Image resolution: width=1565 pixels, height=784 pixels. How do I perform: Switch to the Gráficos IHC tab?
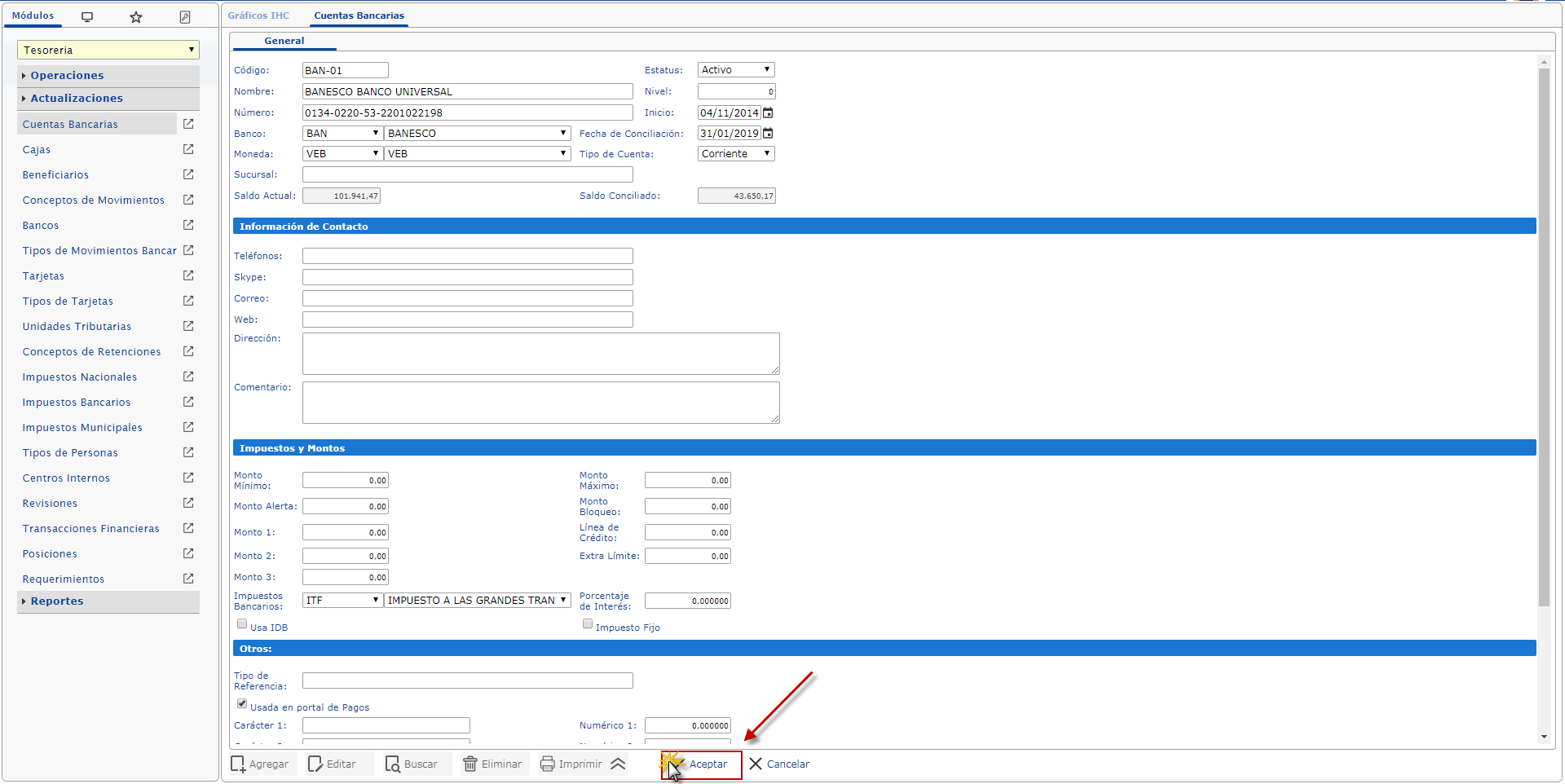pyautogui.click(x=258, y=15)
